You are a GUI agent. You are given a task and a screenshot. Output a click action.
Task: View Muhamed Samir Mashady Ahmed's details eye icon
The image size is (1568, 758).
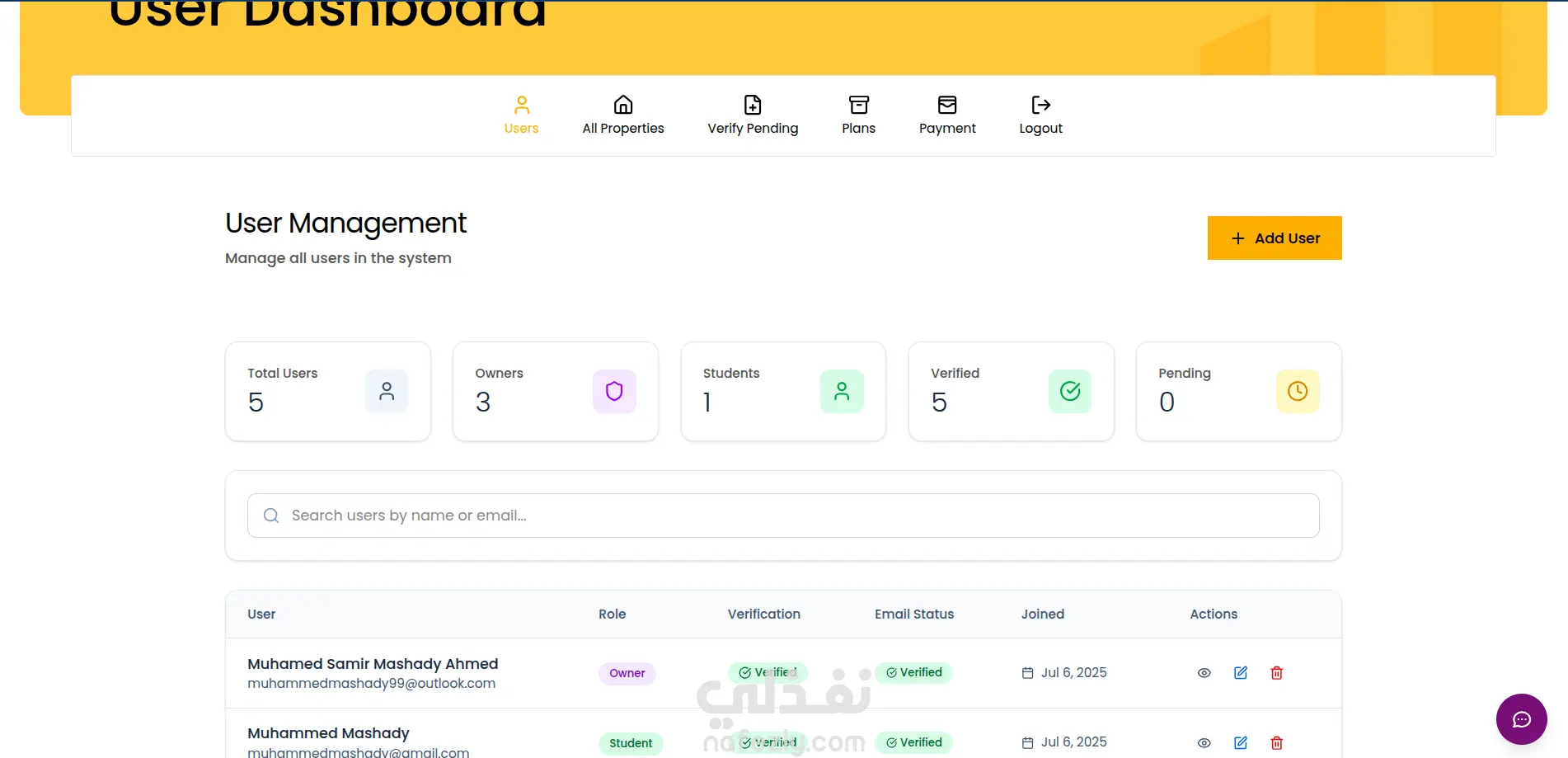[x=1204, y=673]
